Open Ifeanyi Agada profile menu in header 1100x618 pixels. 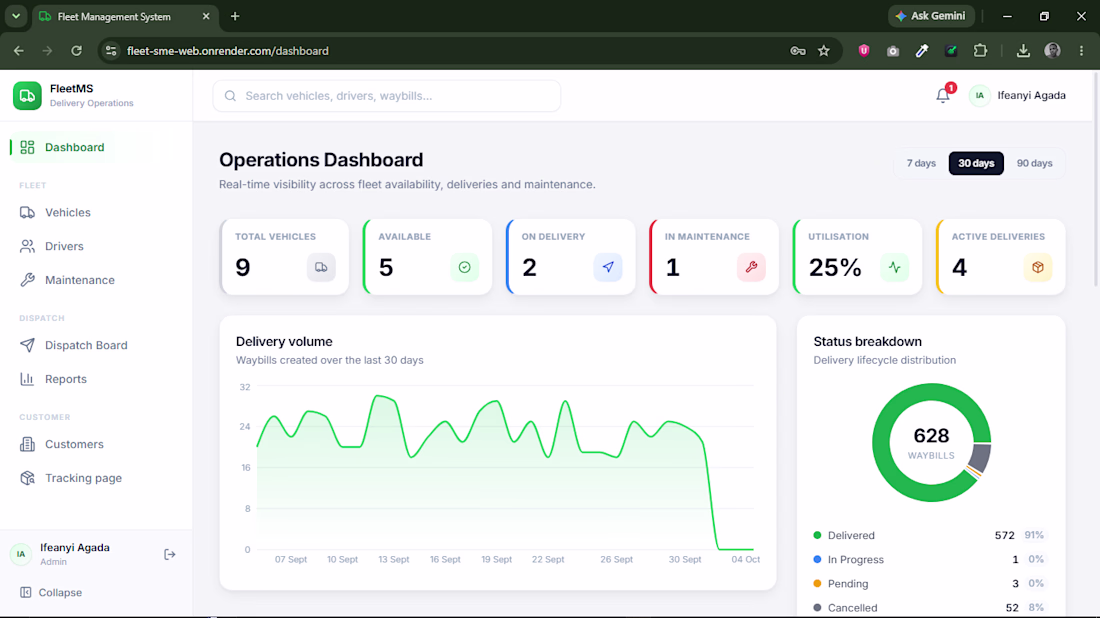[1017, 95]
